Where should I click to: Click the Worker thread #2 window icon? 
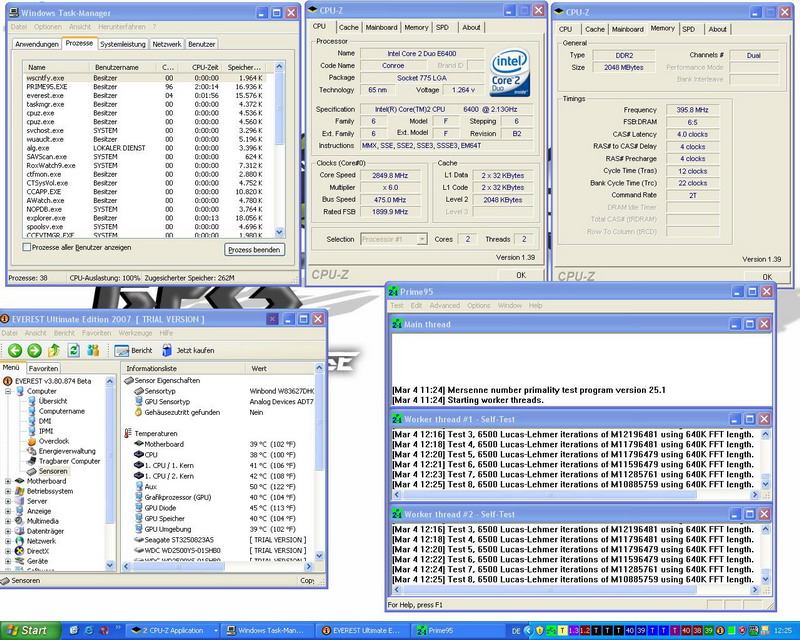tap(397, 514)
